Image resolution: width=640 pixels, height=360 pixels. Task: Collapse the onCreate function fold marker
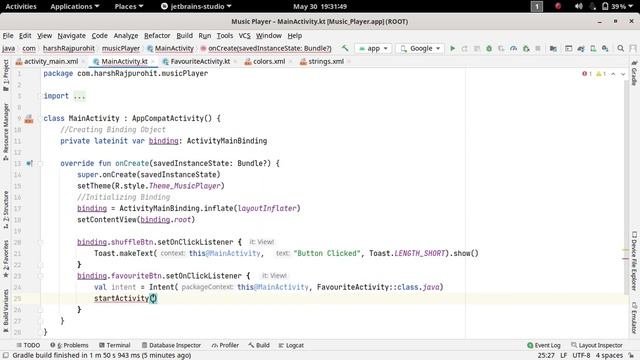pyautogui.click(x=40, y=164)
